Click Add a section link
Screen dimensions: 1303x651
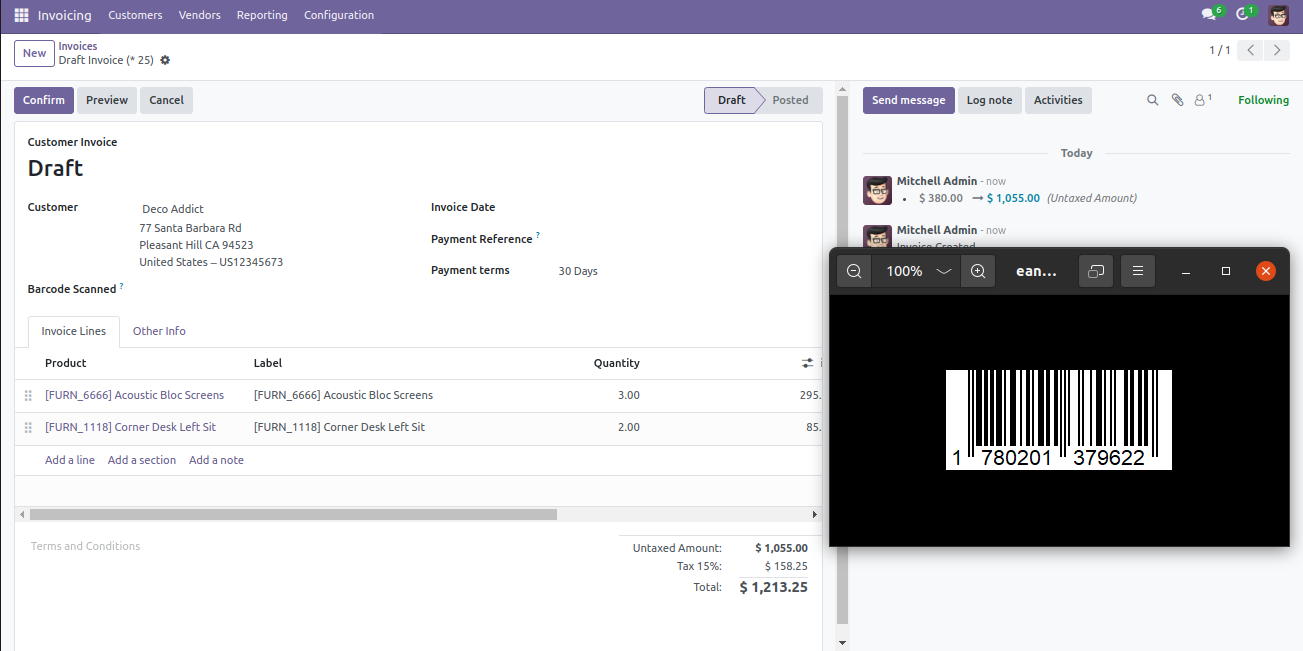[x=142, y=460]
